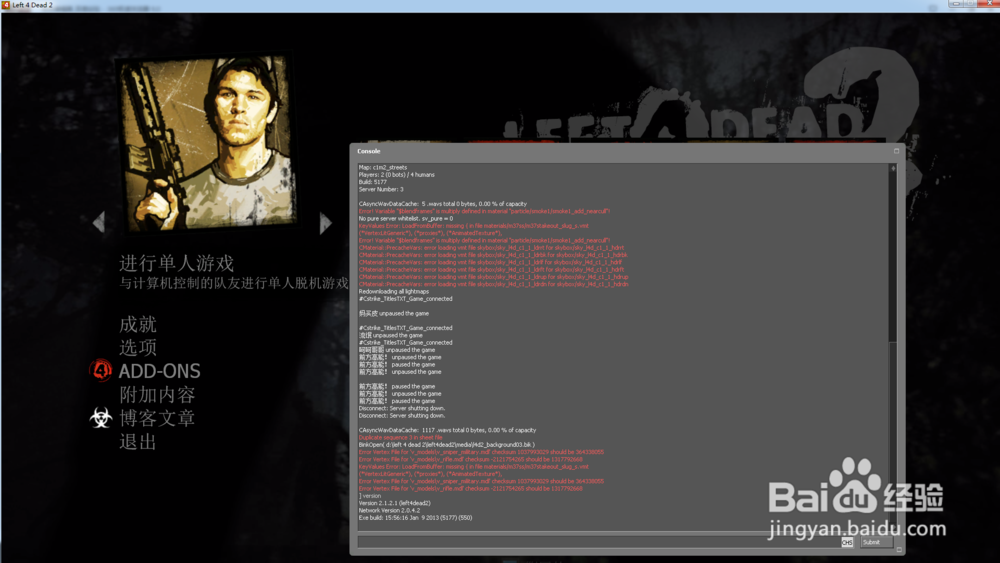Select the 'BinkOpen' background video line
This screenshot has width=1000, height=563.
click(x=446, y=445)
